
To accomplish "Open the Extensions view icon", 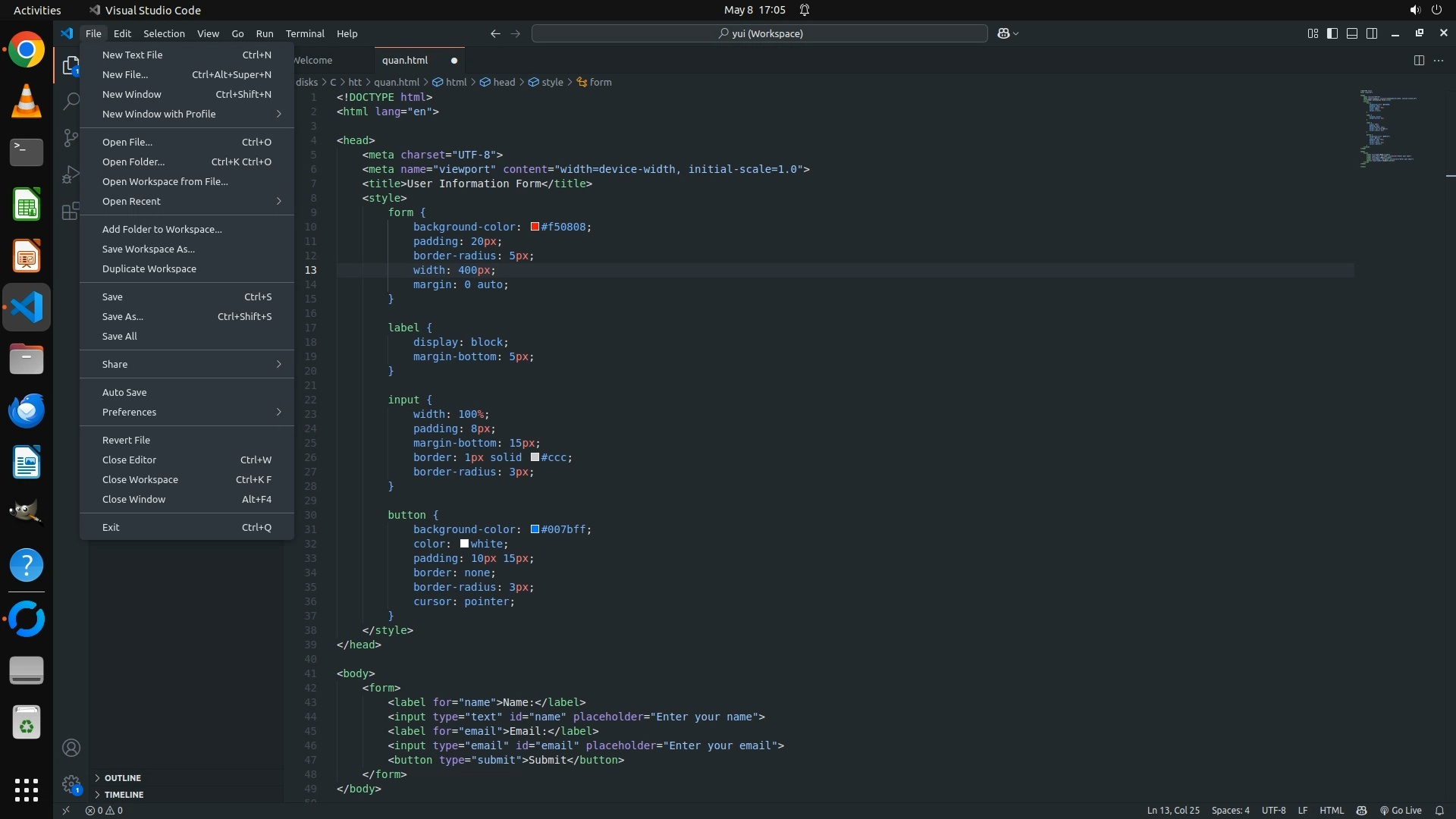I will [71, 211].
